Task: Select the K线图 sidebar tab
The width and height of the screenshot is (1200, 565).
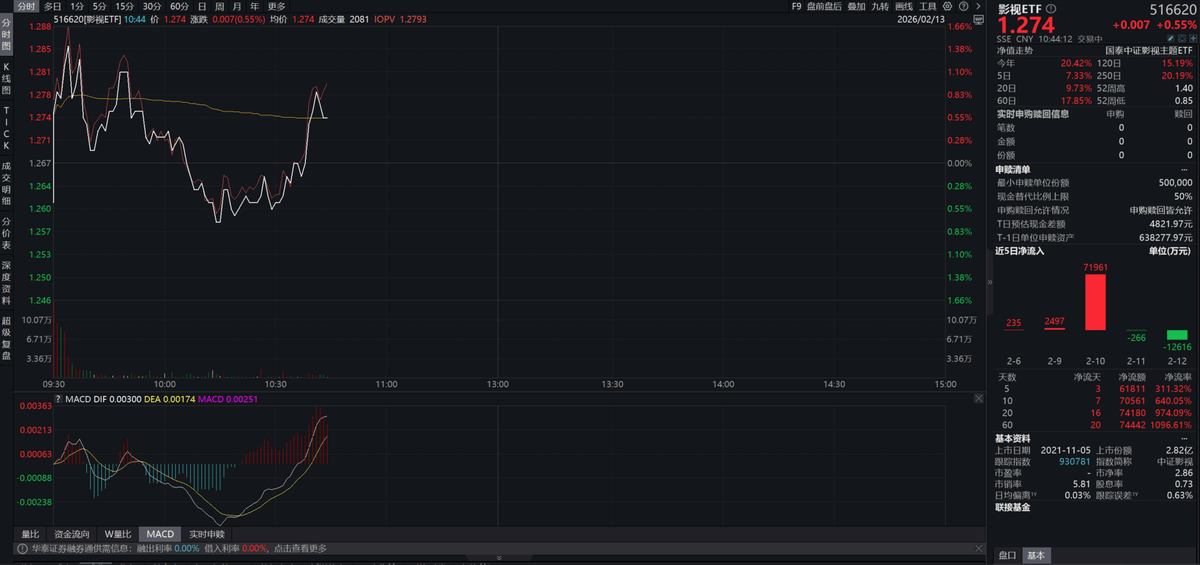Action: pos(6,77)
